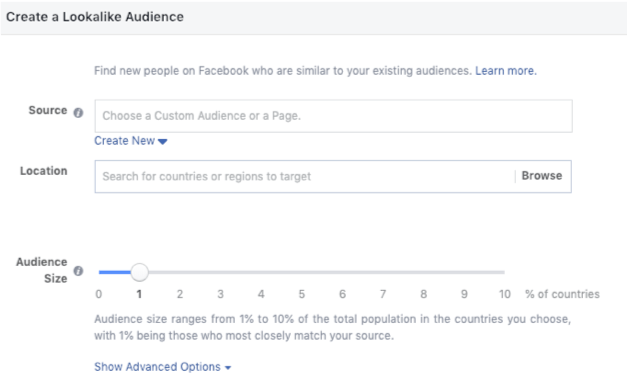Click the scale number 7
The width and height of the screenshot is (627, 391).
point(383,294)
